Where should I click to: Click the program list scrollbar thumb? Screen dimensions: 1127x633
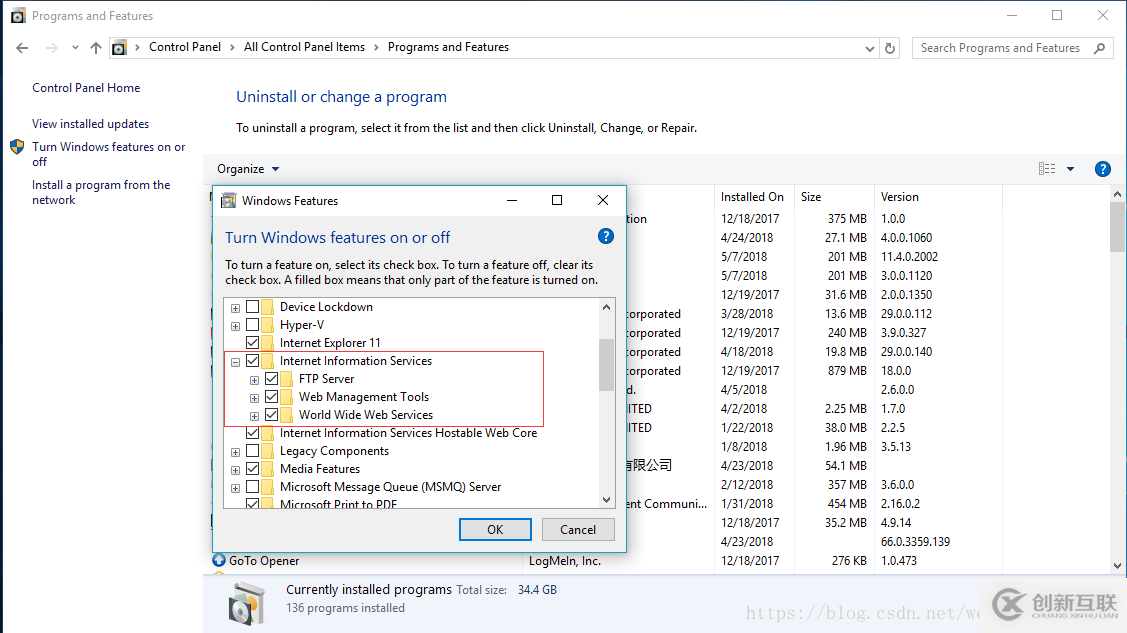1117,227
